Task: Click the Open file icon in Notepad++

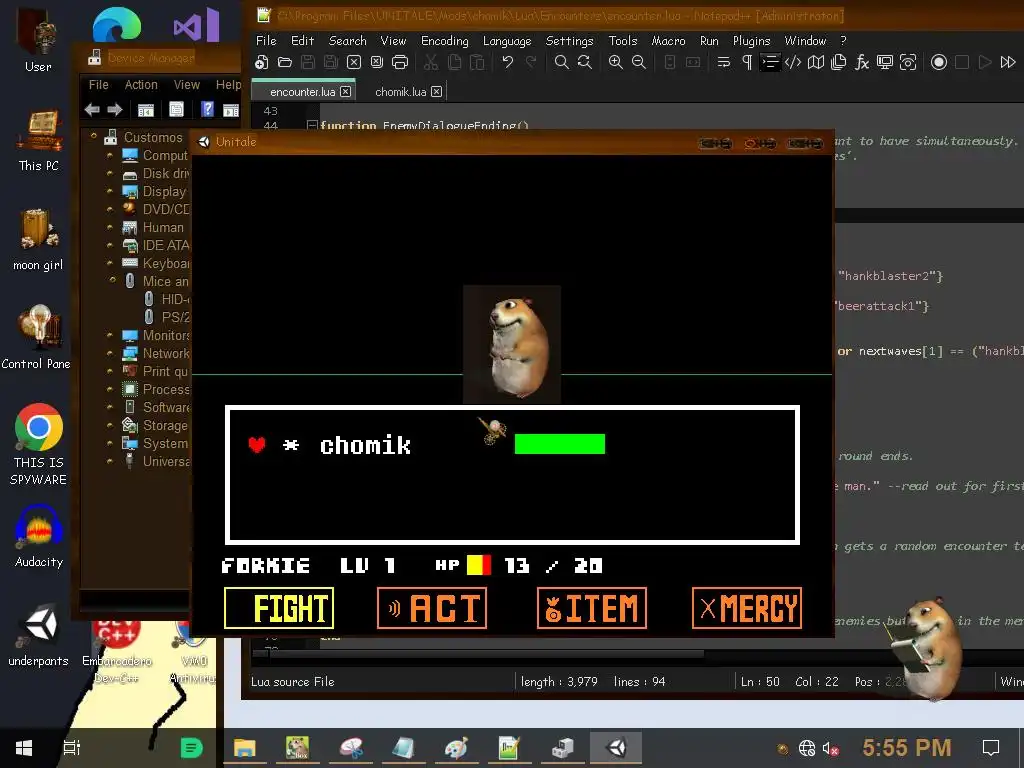Action: (285, 62)
